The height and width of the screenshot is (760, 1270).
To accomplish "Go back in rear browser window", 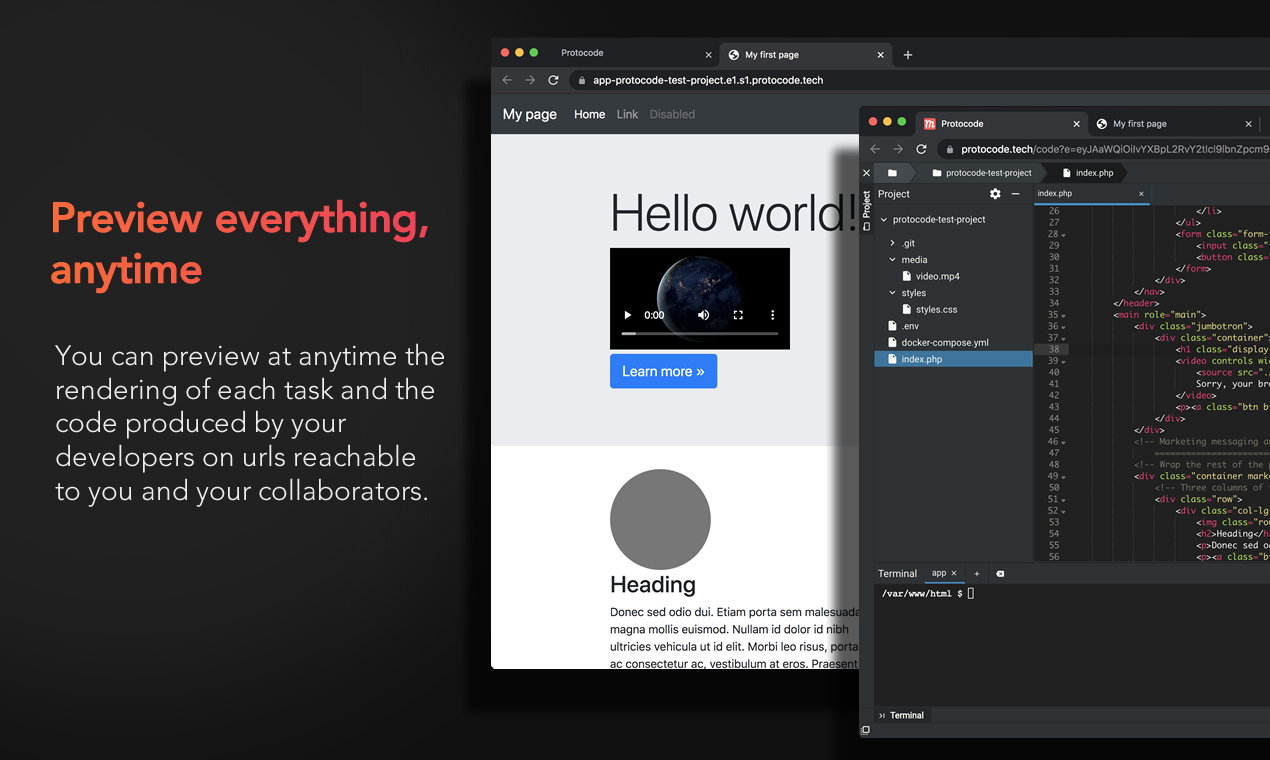I will pos(507,80).
